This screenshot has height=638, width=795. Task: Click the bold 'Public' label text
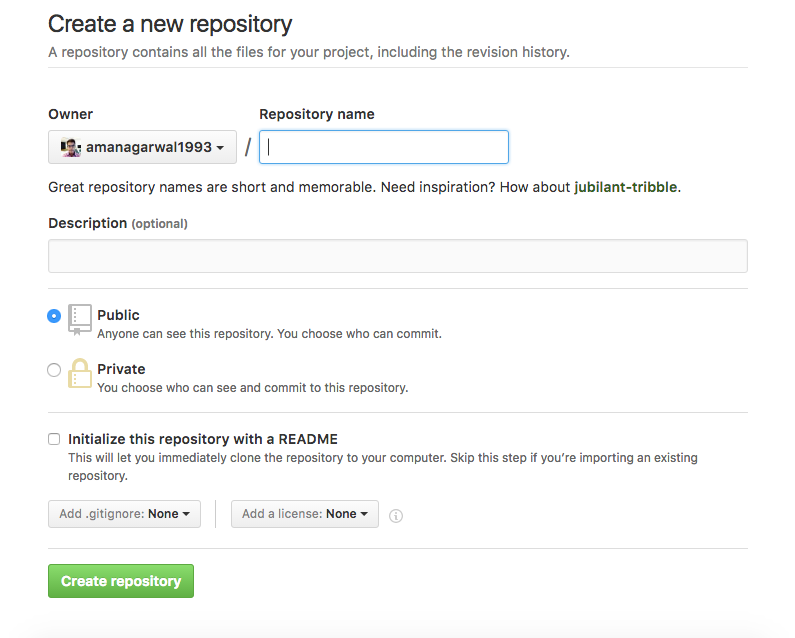(118, 315)
